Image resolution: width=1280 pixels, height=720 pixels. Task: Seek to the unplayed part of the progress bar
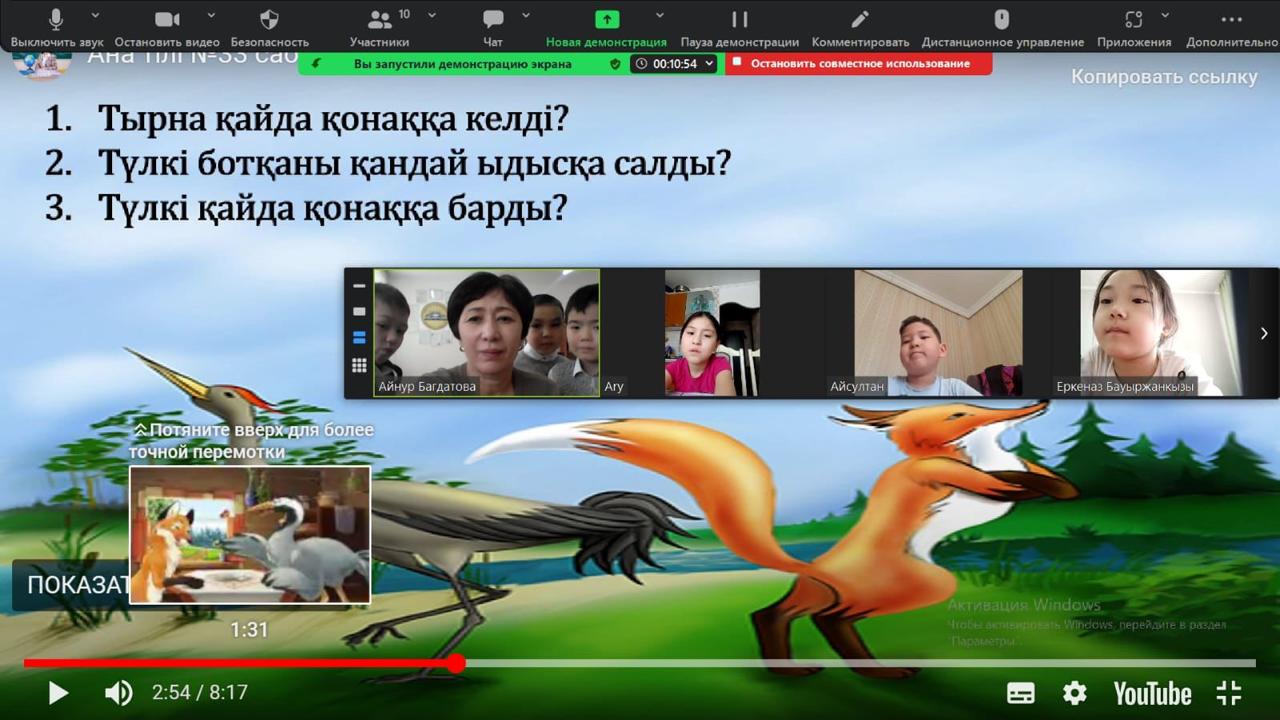coord(860,663)
